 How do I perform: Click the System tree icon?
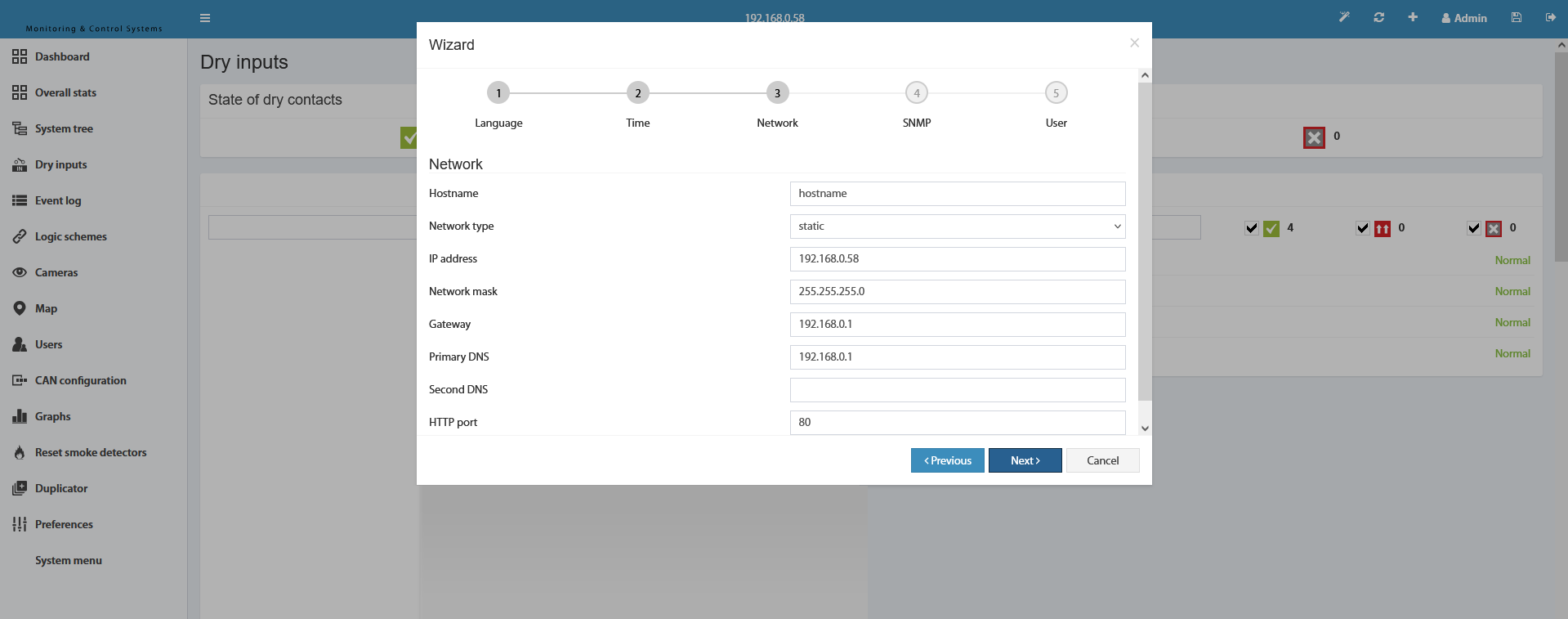[20, 128]
